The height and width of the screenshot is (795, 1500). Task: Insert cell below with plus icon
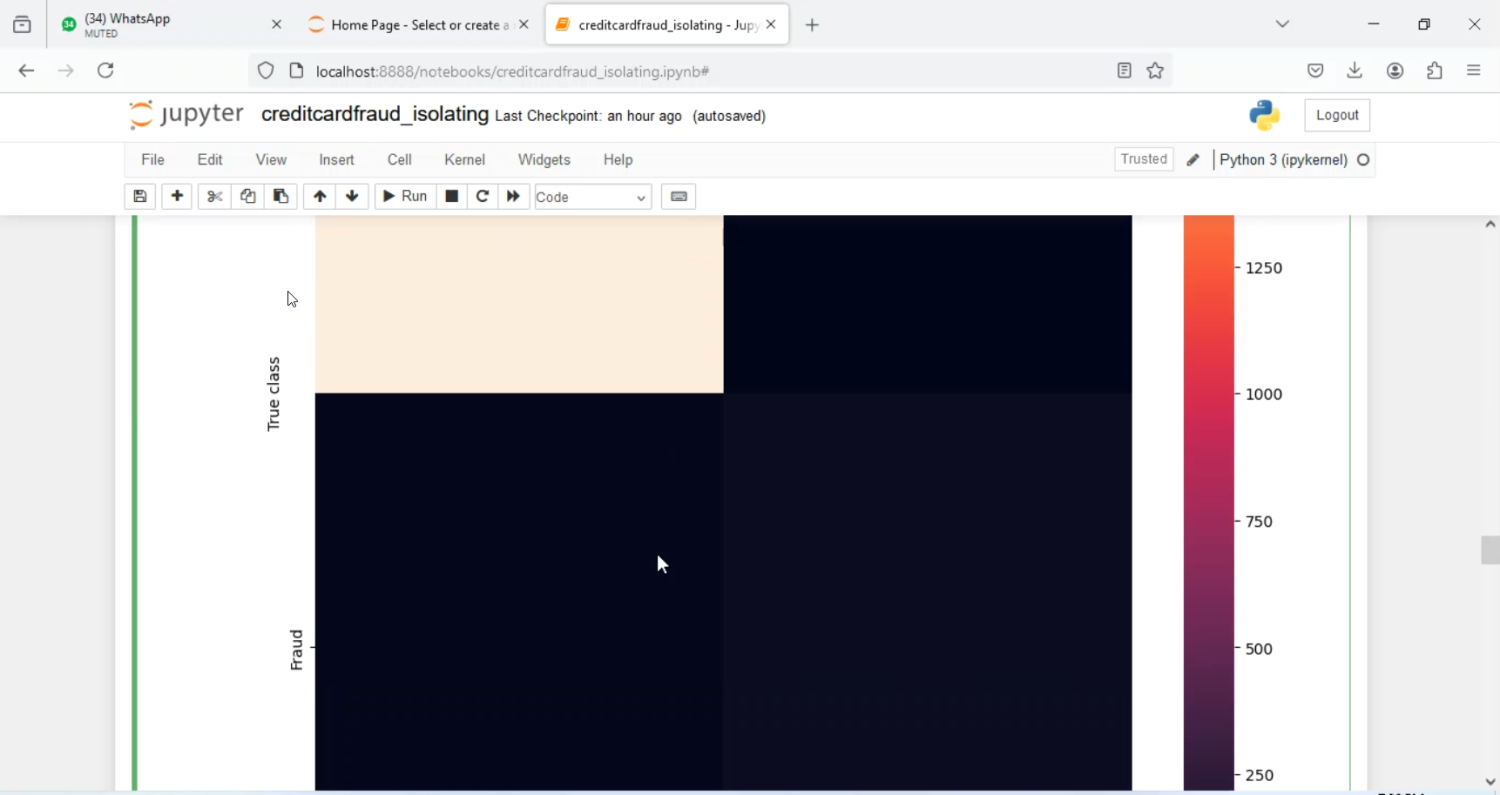click(177, 197)
